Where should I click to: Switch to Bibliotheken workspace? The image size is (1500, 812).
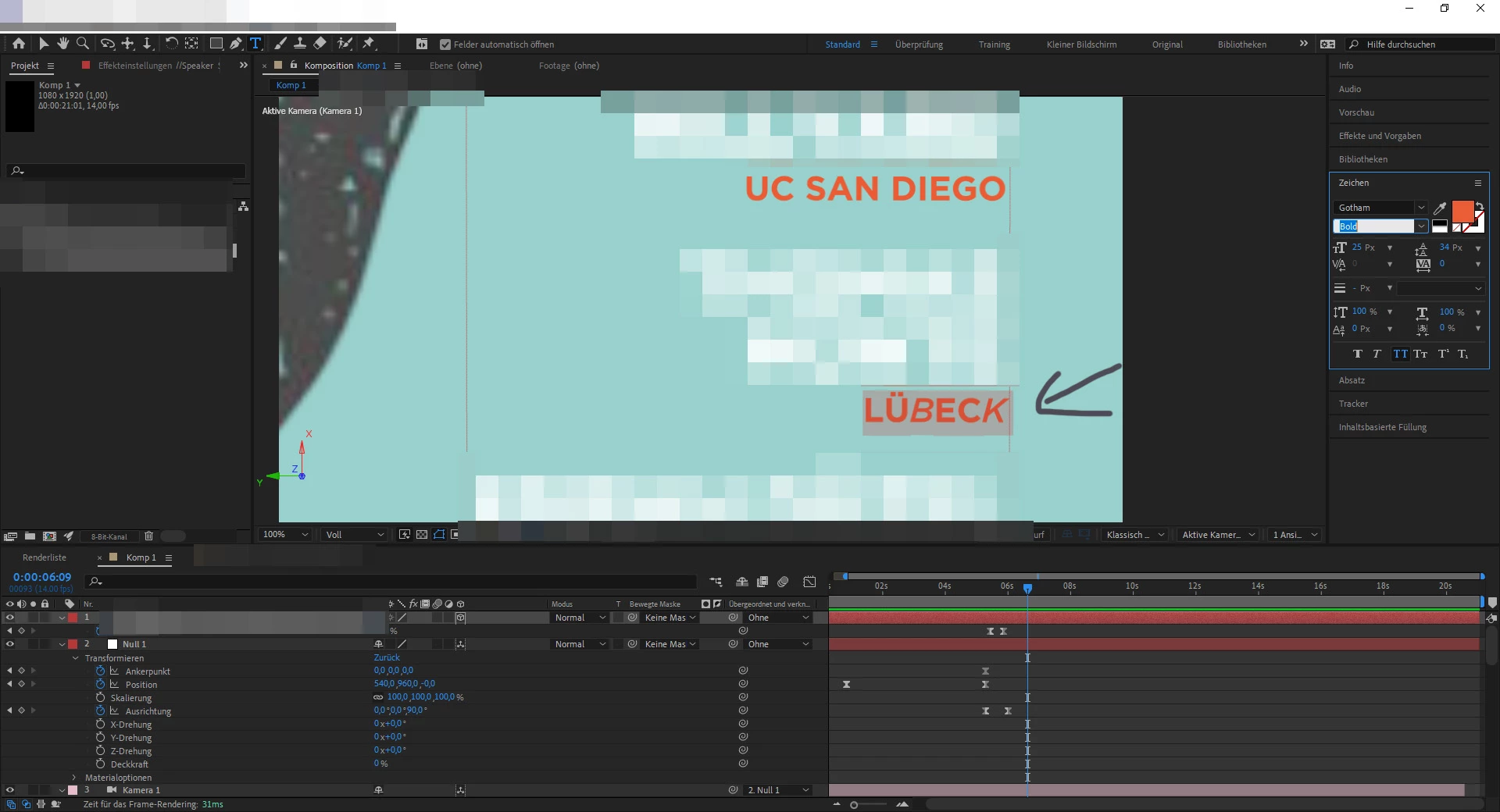pos(1242,45)
